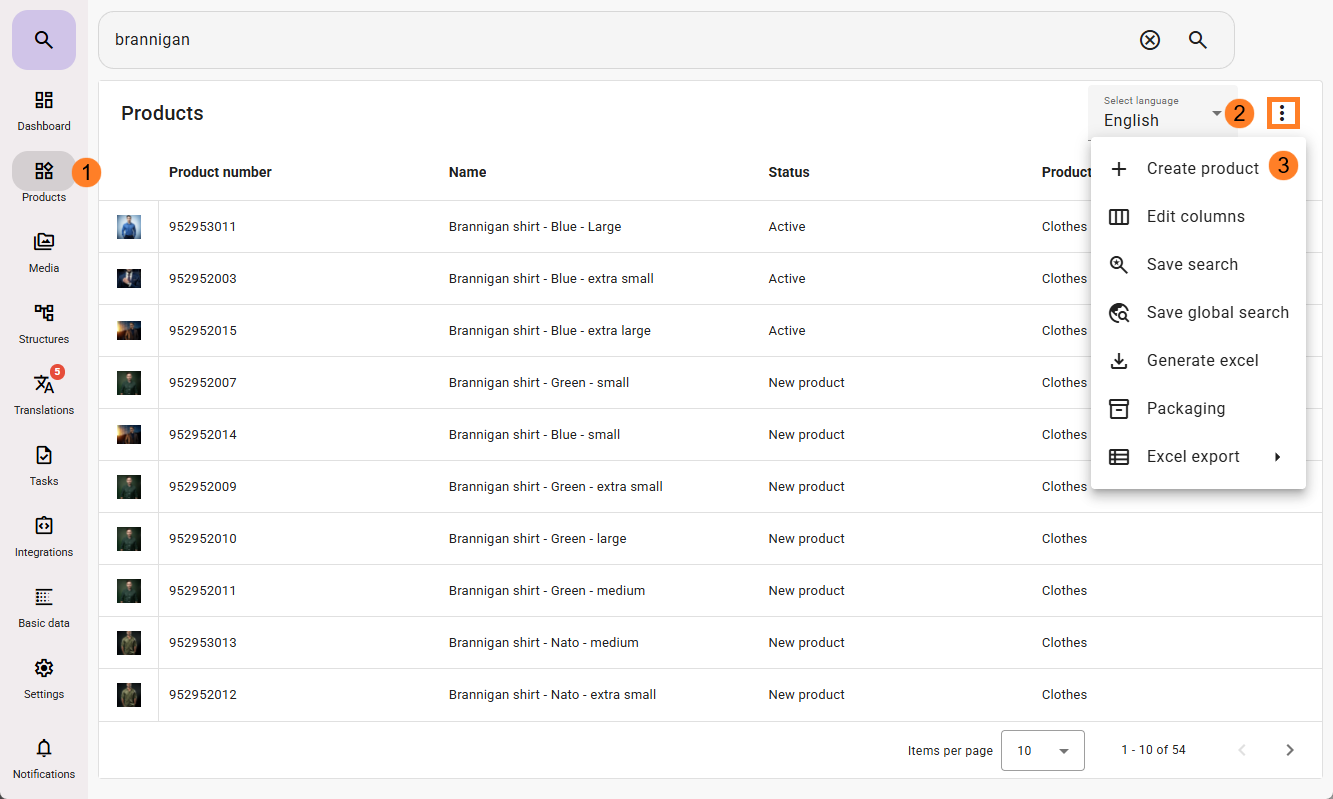Expand the Excel export submenu

pos(1198,457)
